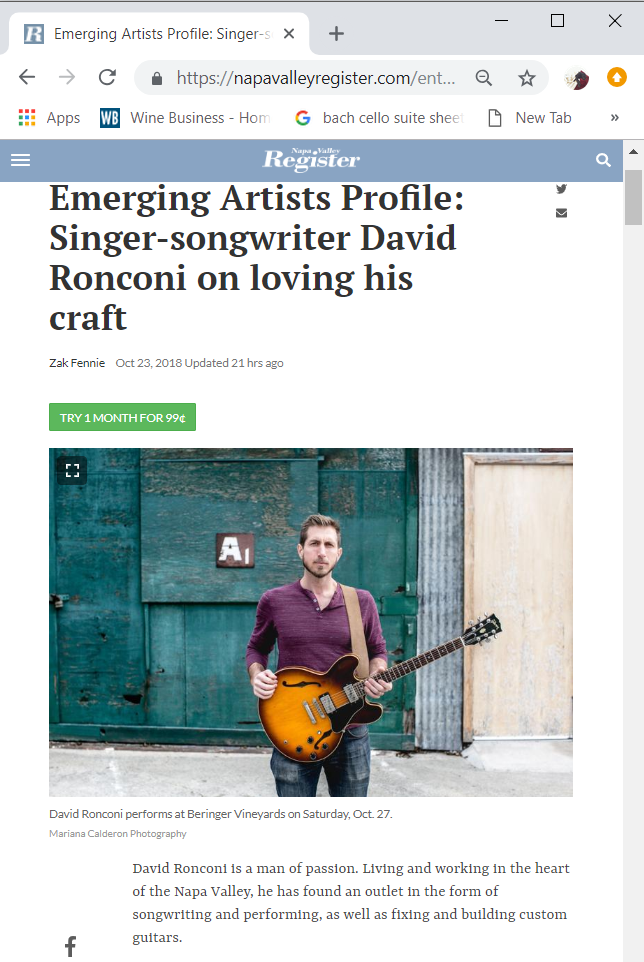Open the user profile avatar
This screenshot has width=644, height=962.
click(577, 78)
